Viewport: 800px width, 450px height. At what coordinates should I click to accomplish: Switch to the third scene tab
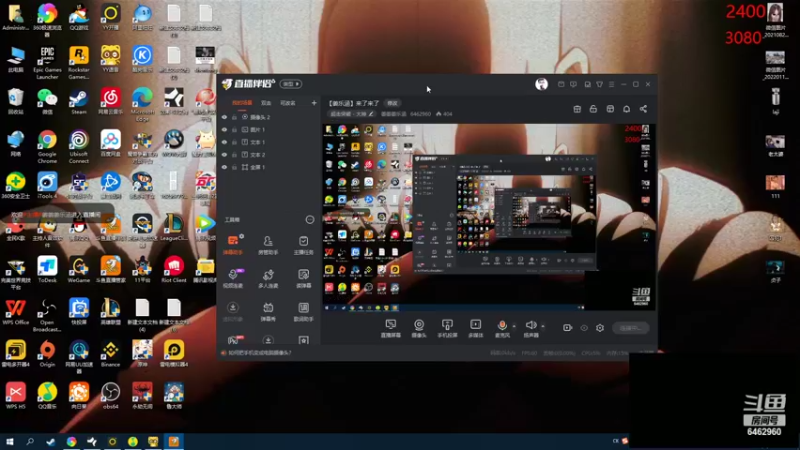288,103
